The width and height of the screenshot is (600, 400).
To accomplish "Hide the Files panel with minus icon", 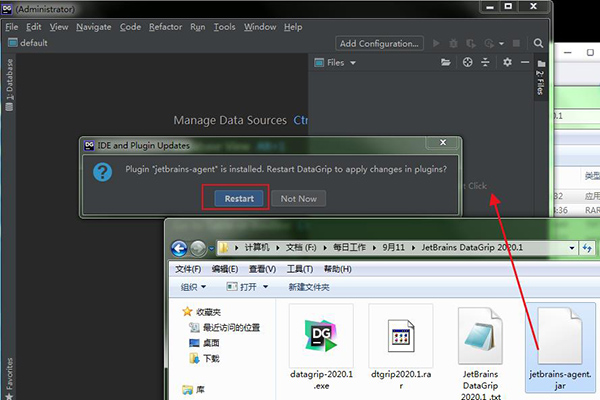I will coord(525,62).
